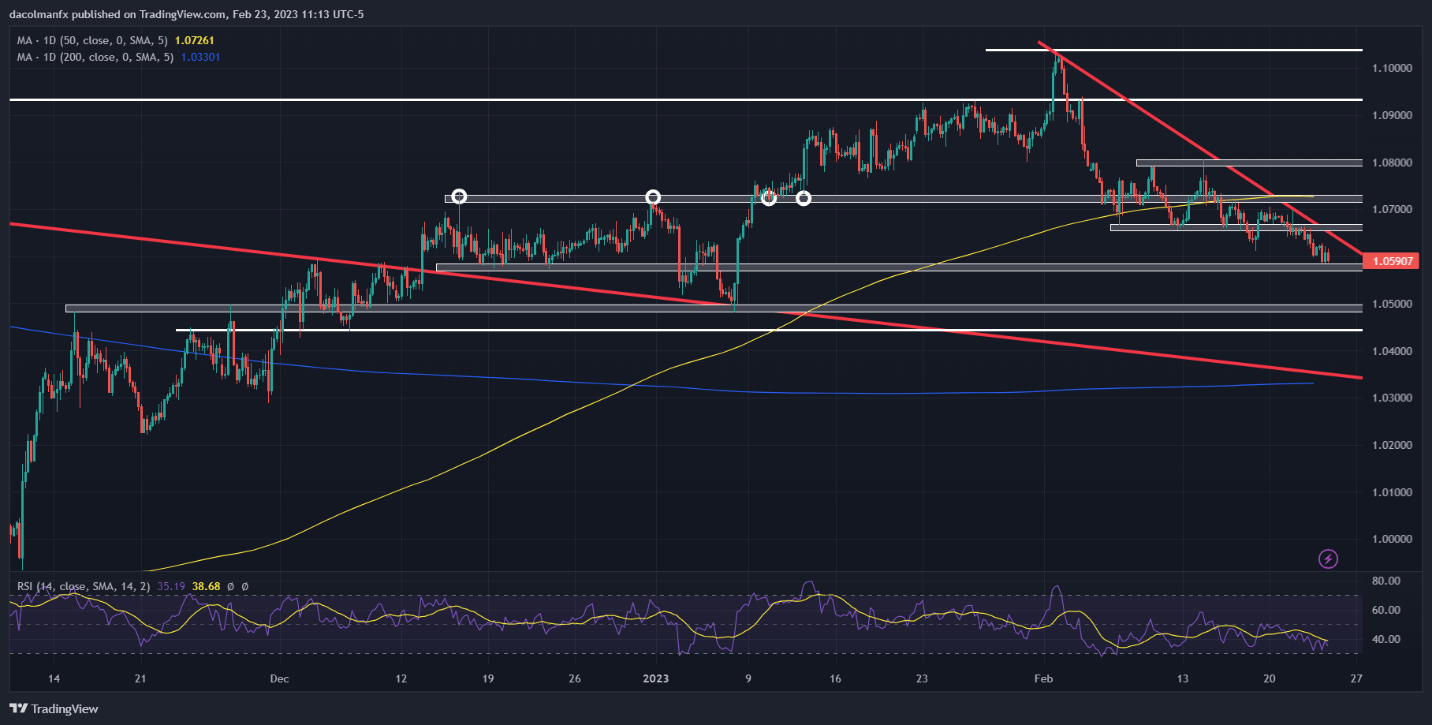This screenshot has width=1432, height=725.
Task: Click the 1.07000 price axis label
Action: click(x=1393, y=209)
